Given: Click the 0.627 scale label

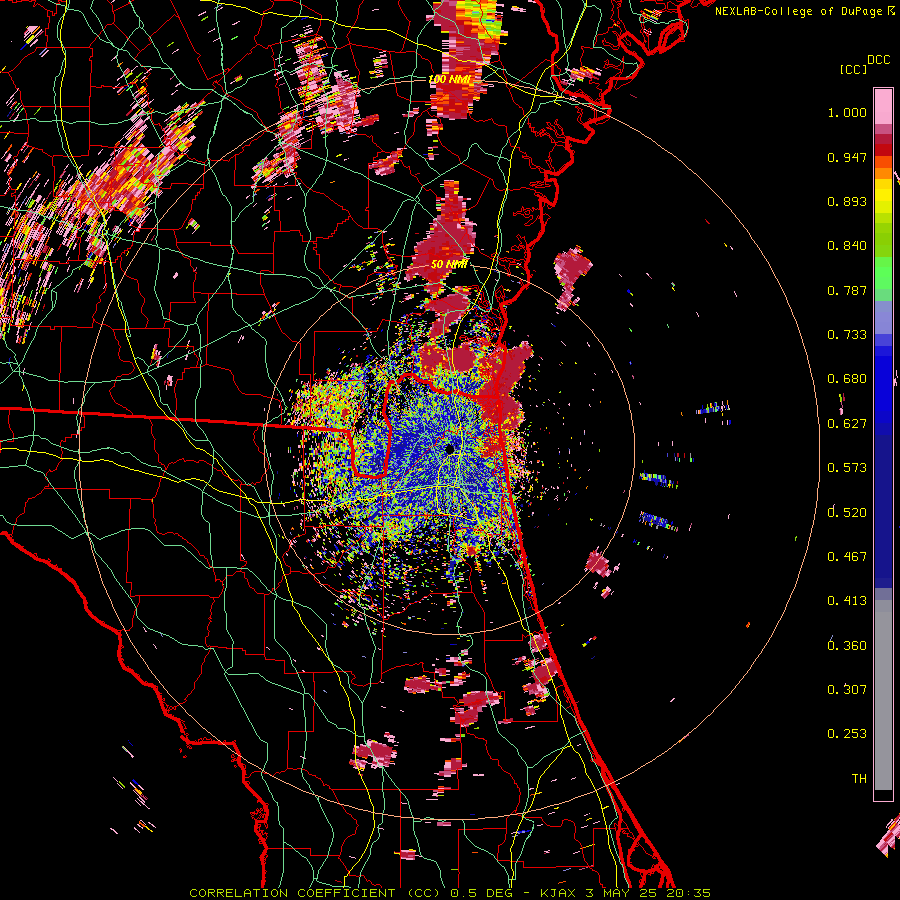Looking at the screenshot, I should point(847,424).
